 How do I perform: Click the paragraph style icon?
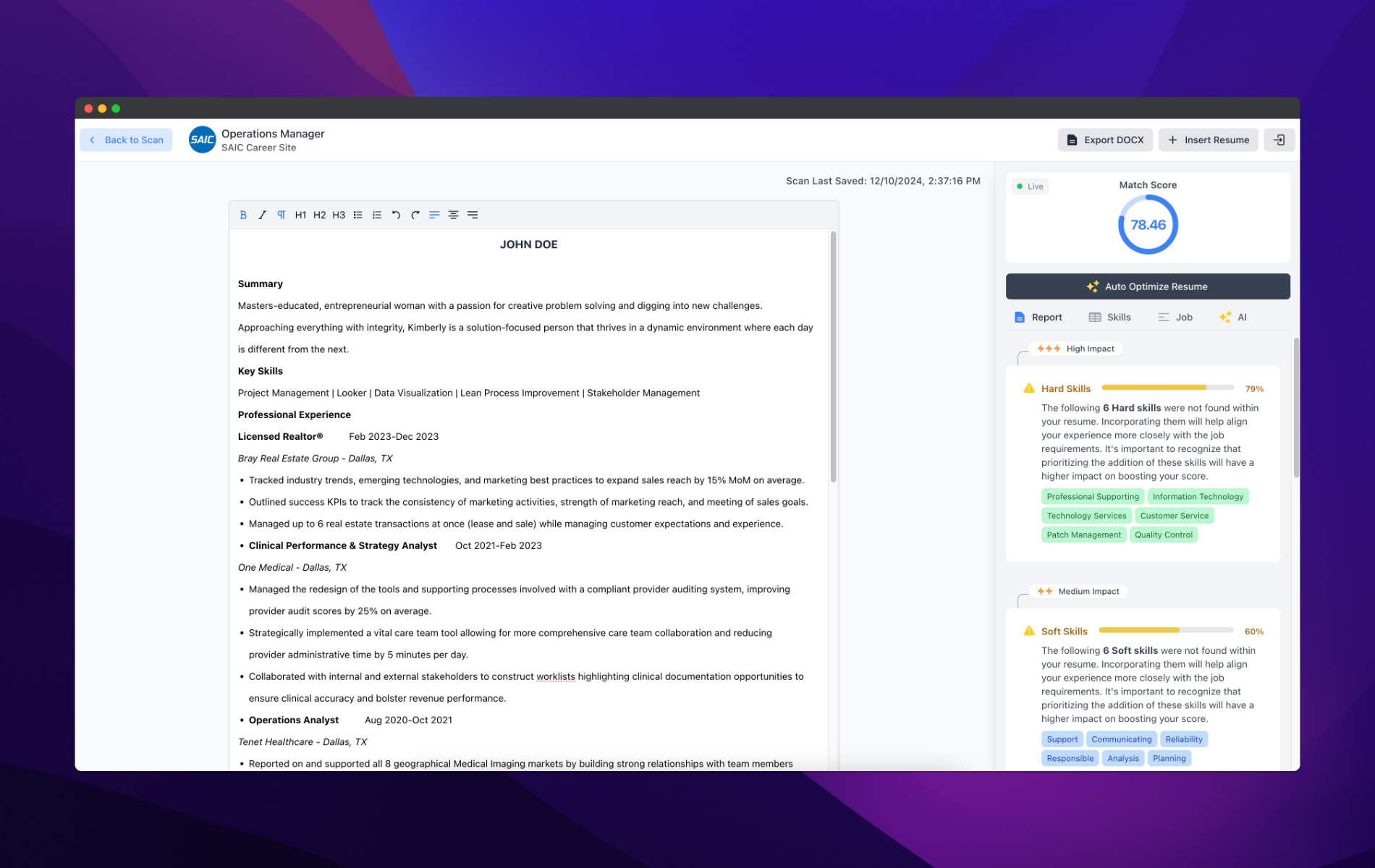click(282, 215)
